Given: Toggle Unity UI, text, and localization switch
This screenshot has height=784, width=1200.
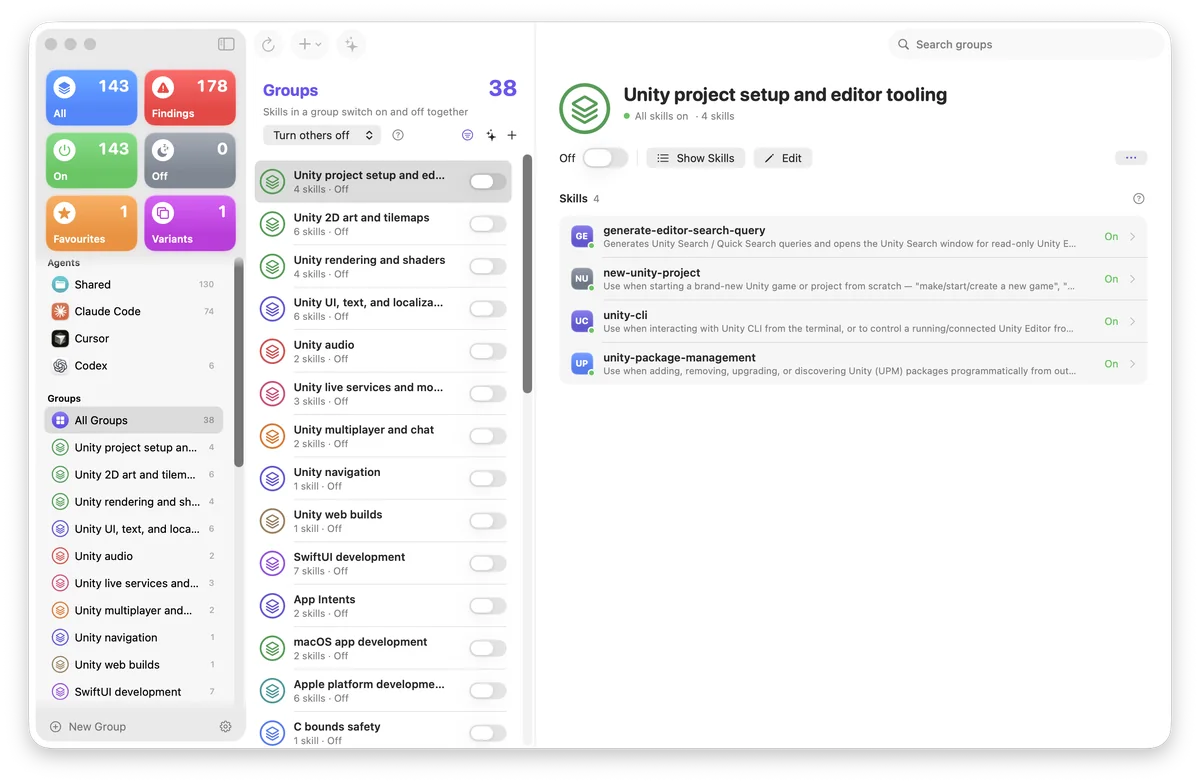Looking at the screenshot, I should (x=488, y=309).
